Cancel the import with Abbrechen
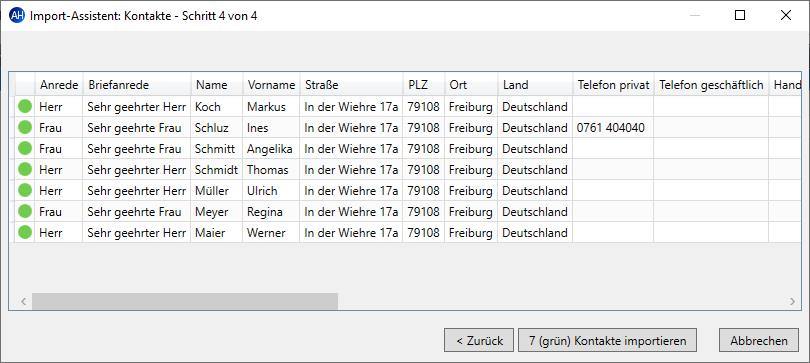 pyautogui.click(x=759, y=340)
